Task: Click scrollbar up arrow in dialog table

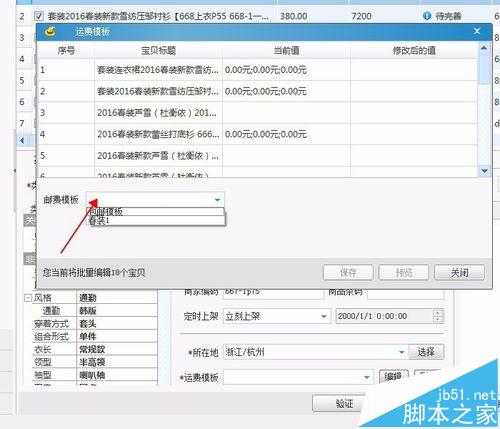Action: [x=484, y=48]
